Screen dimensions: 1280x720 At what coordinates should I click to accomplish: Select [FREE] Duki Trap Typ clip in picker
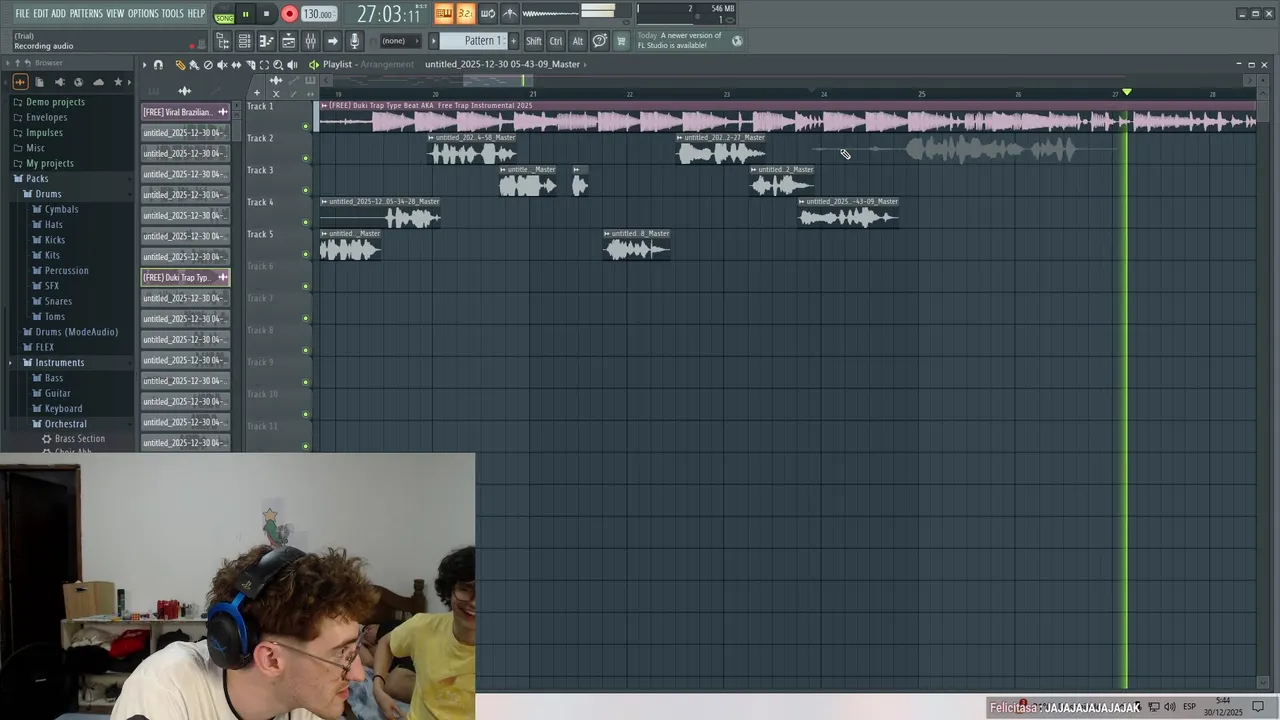[186, 277]
